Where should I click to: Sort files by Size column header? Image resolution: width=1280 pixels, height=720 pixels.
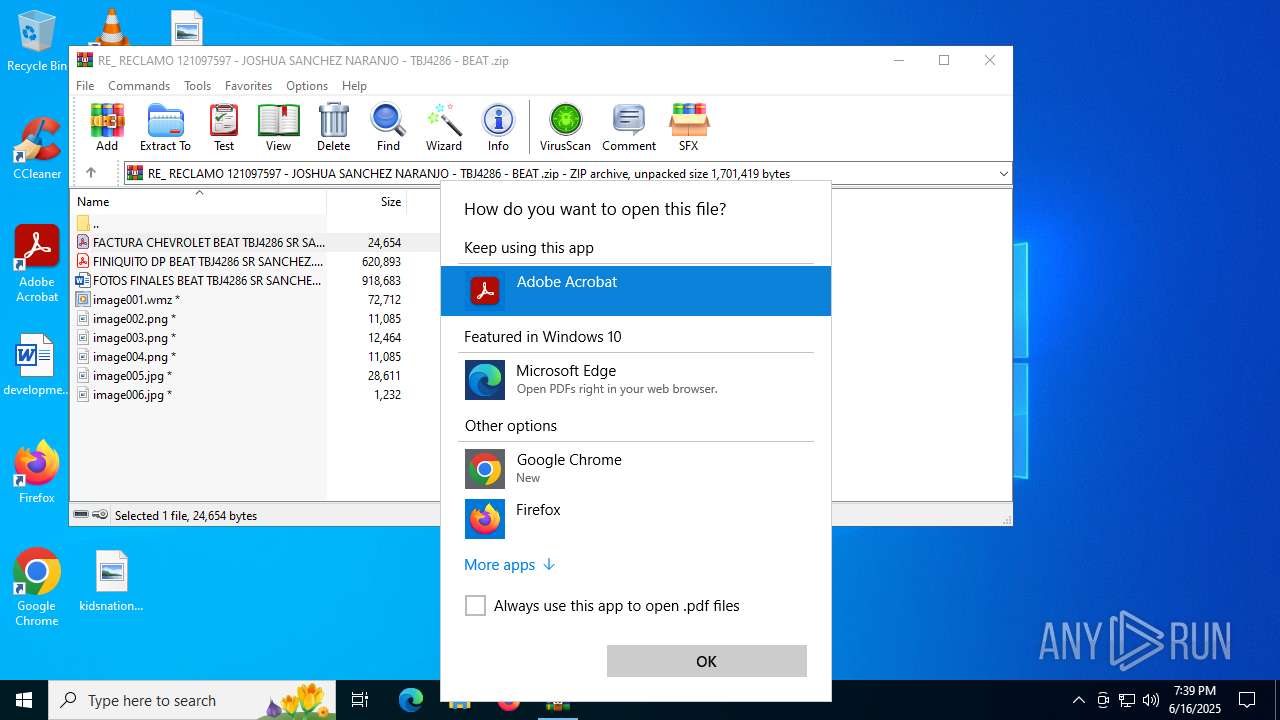pyautogui.click(x=367, y=202)
